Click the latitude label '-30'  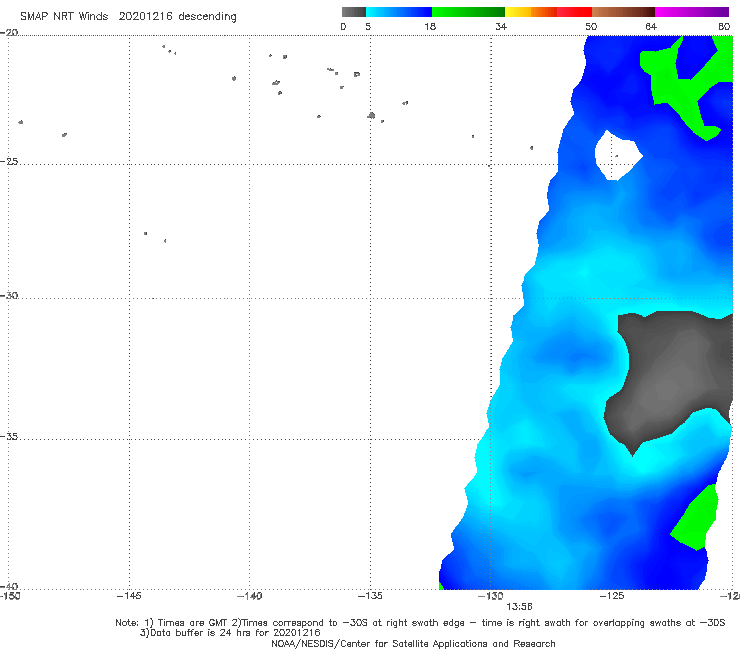[9, 295]
